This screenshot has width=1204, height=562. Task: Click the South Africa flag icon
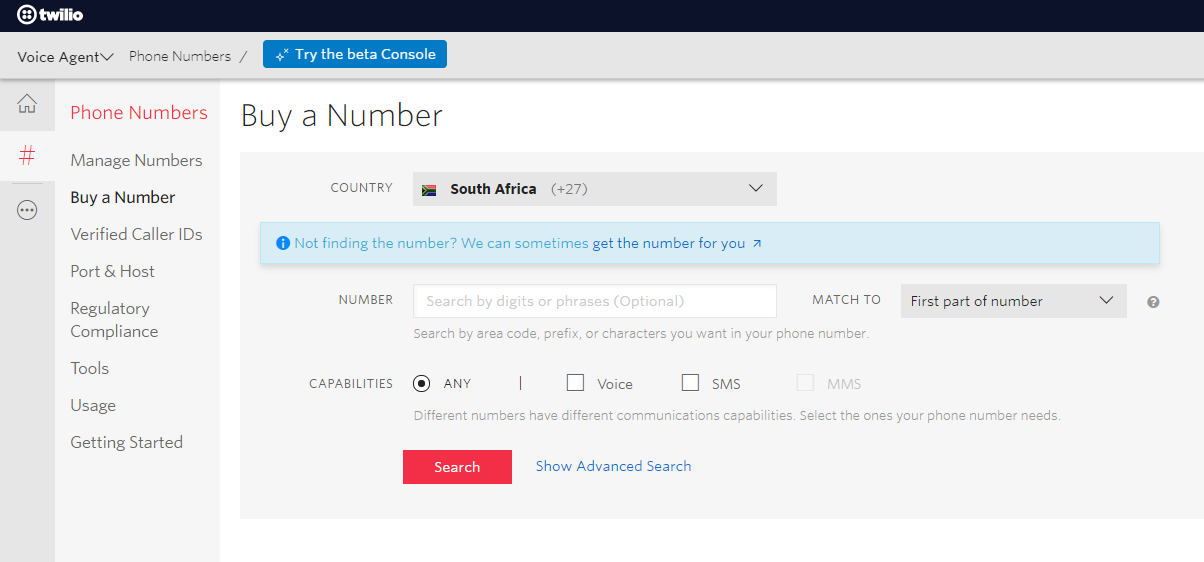(x=429, y=189)
